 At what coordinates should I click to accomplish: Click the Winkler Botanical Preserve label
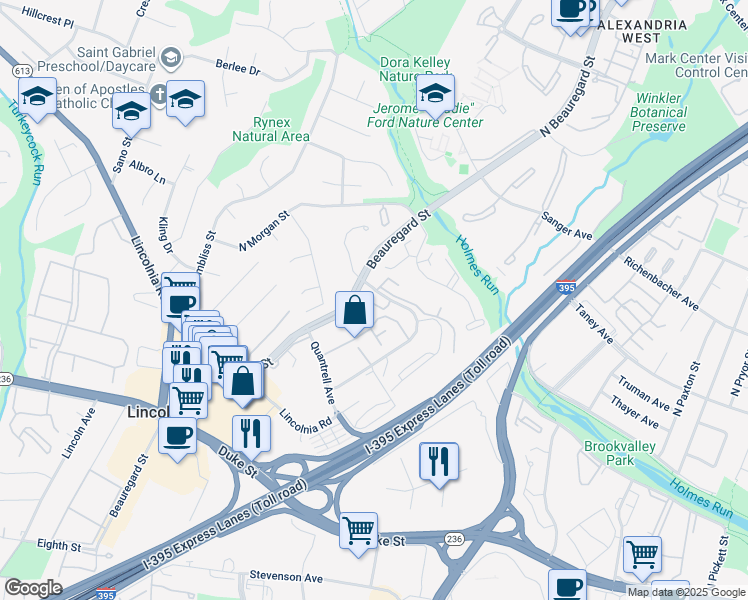[x=658, y=112]
